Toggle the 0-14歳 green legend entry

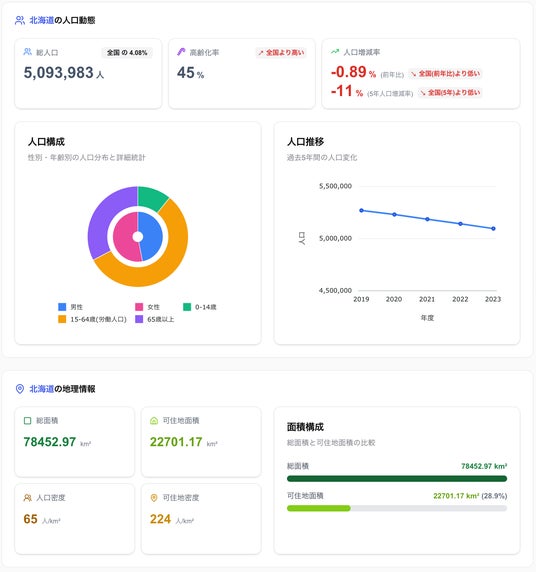[x=200, y=307]
